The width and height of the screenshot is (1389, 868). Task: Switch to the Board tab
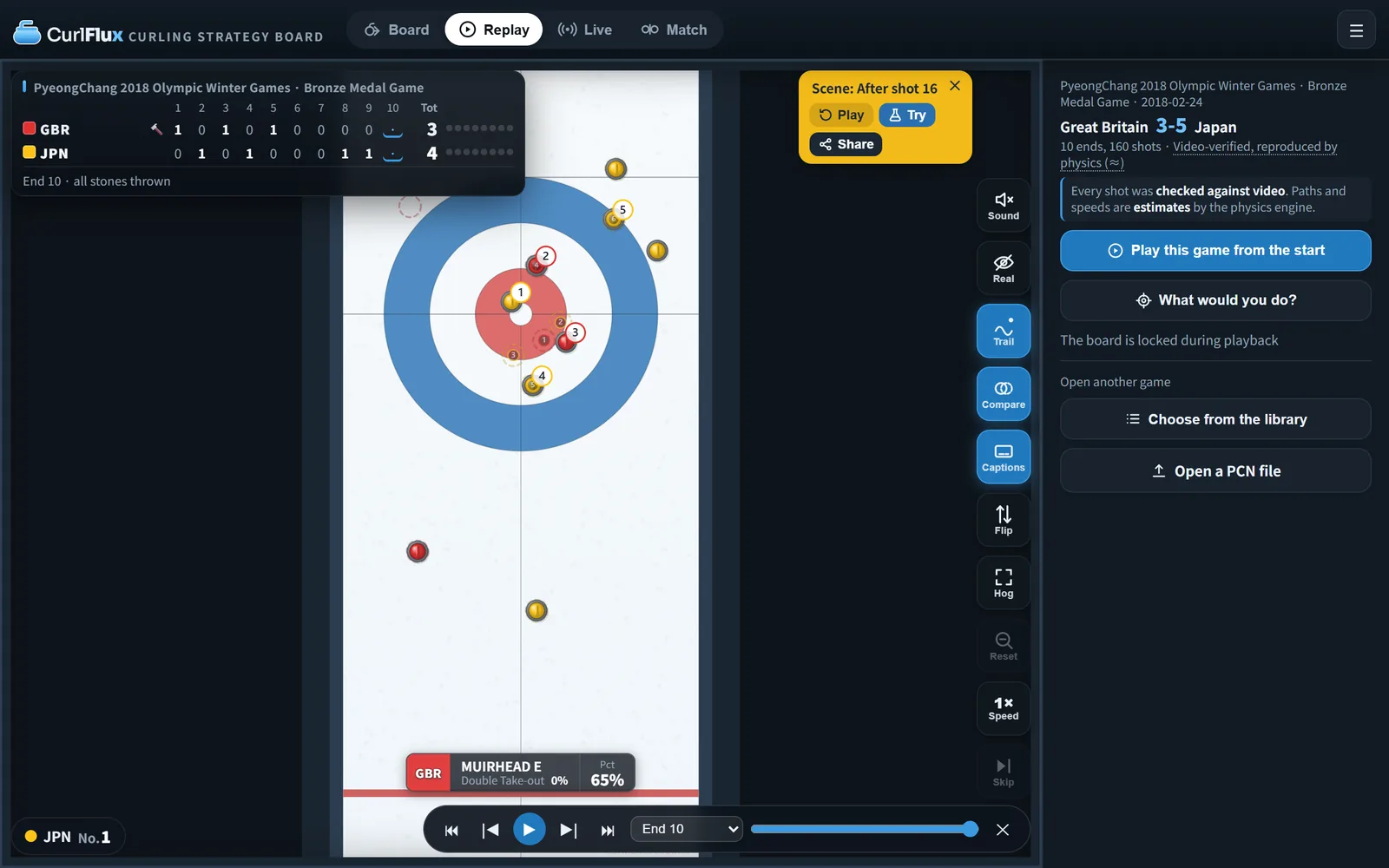[x=397, y=30]
